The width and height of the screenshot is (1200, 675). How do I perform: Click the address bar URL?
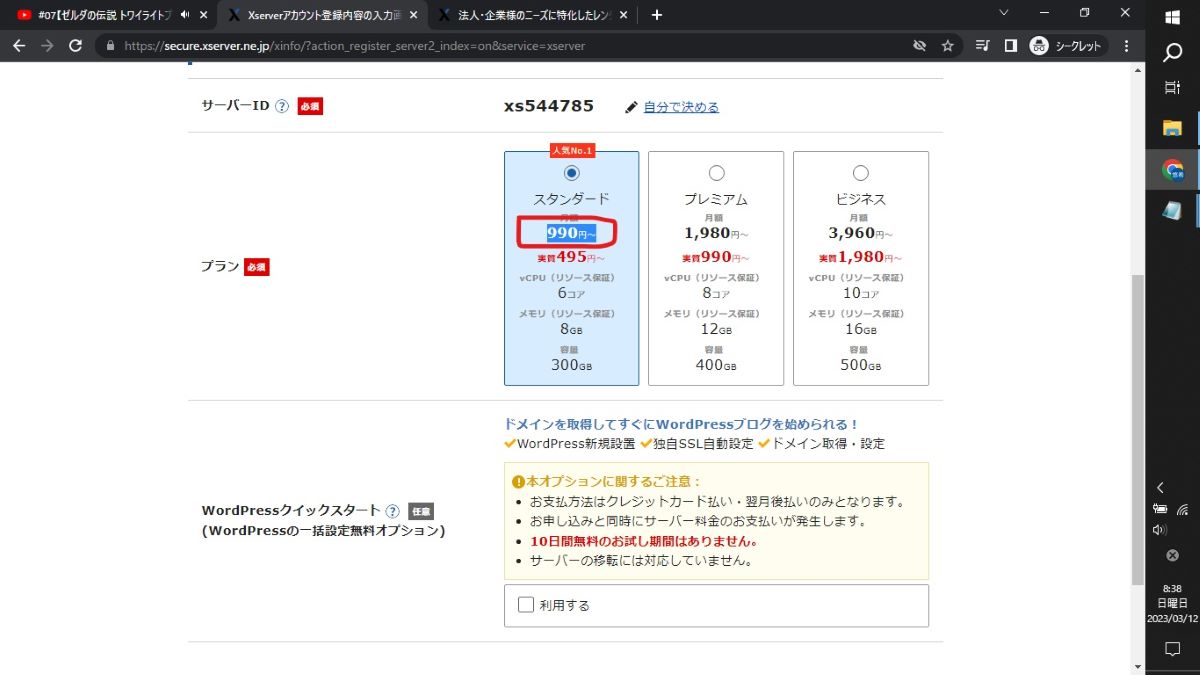pos(355,46)
